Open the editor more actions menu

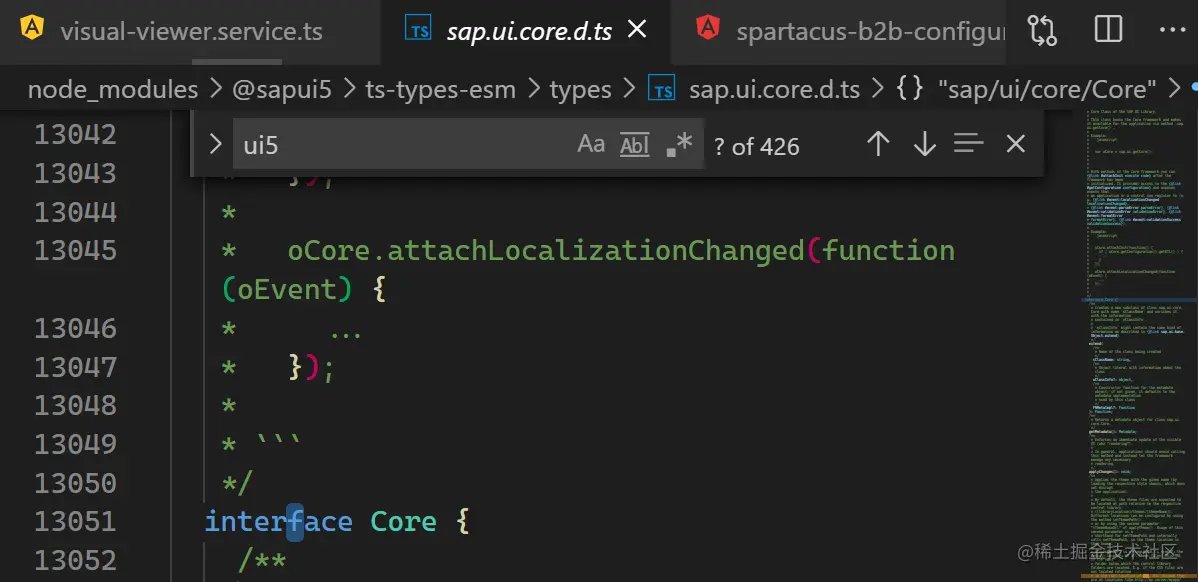[1172, 30]
